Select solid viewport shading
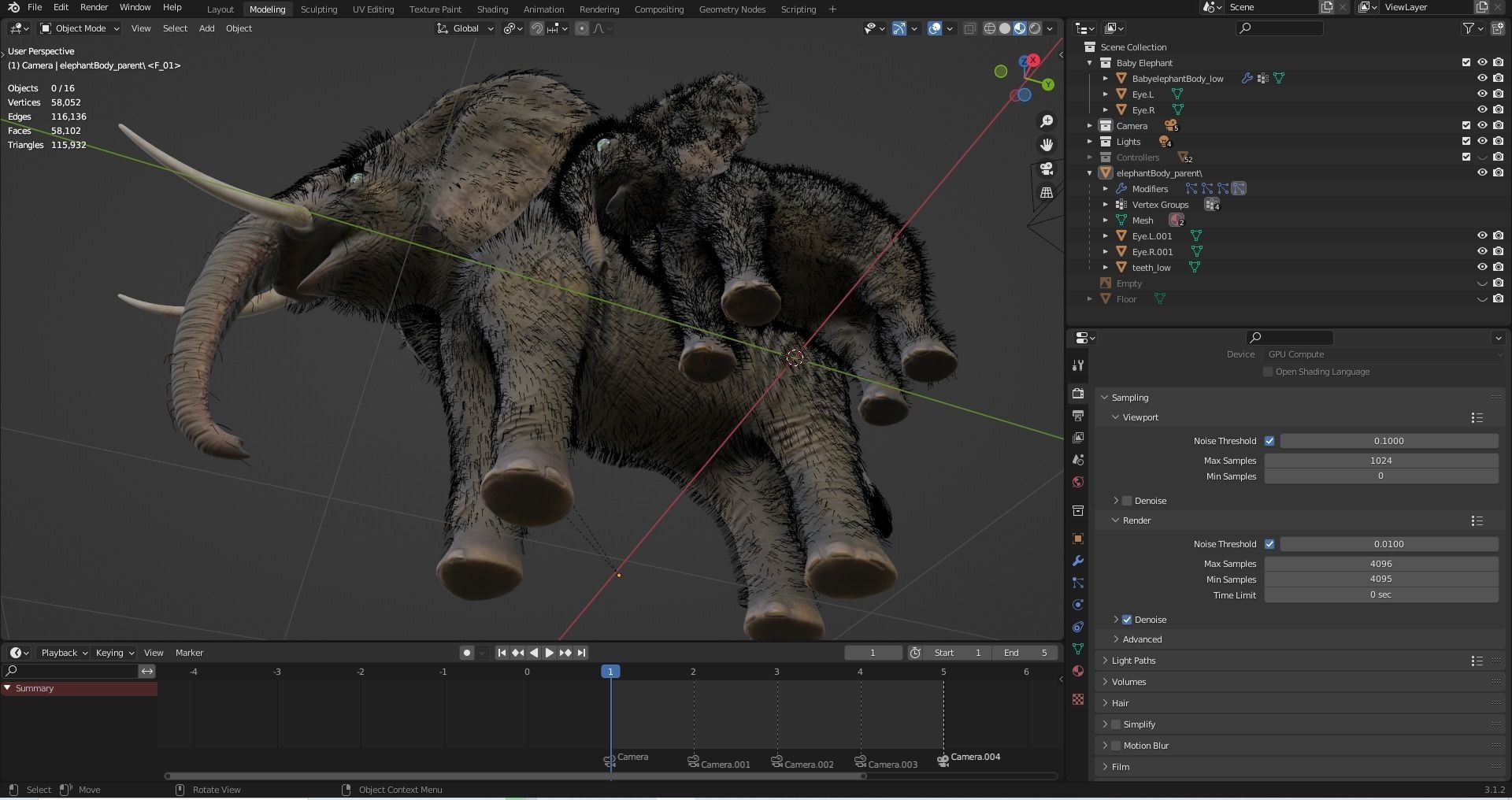 point(1005,28)
